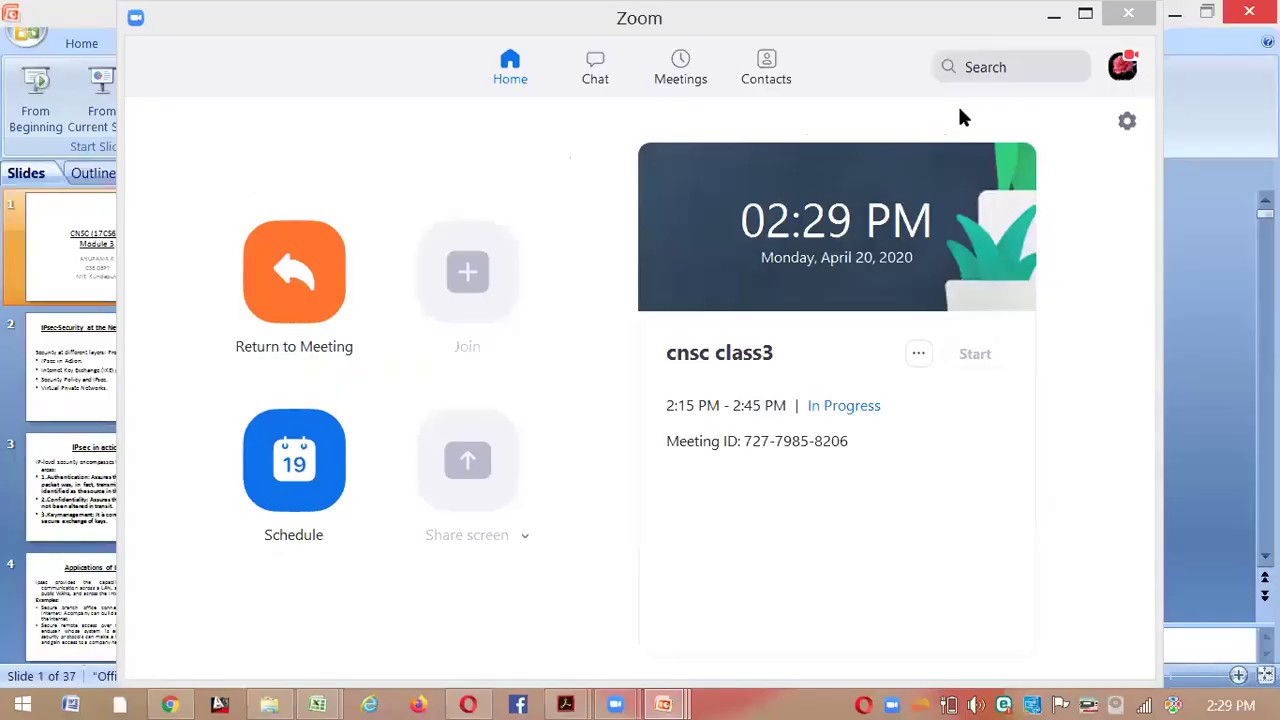Go to the Contacts tab in Zoom

click(766, 67)
